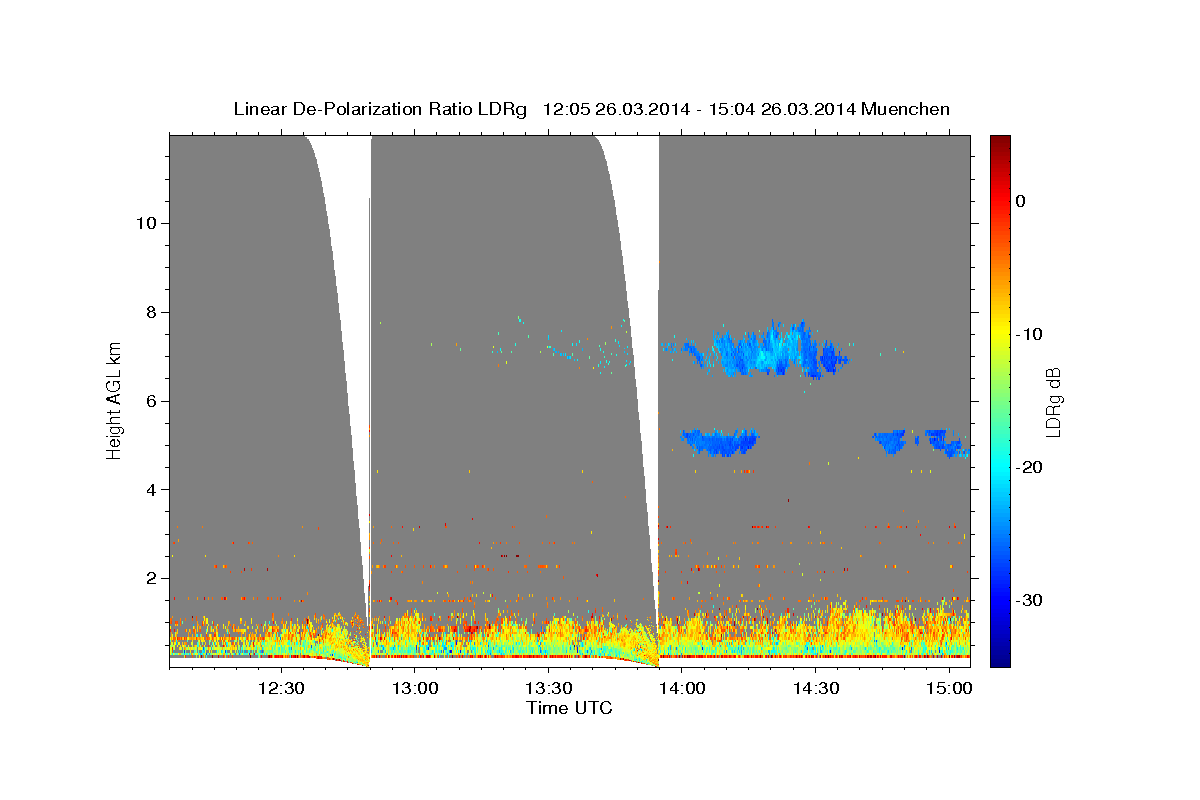Viewport: 1200px width, 800px height.
Task: Click the dark blue bottom of the colorbar
Action: [1000, 655]
